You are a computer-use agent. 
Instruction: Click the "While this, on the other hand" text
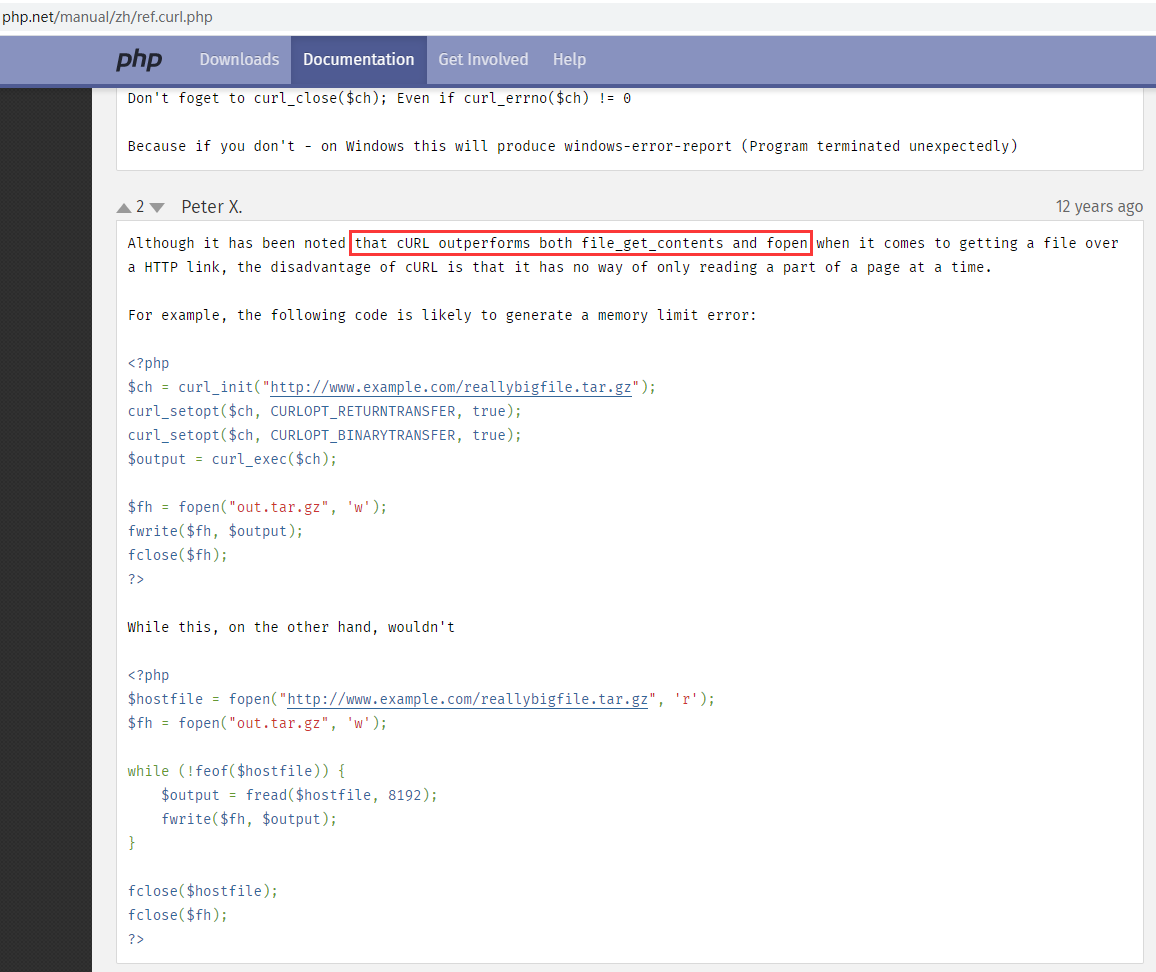(291, 627)
